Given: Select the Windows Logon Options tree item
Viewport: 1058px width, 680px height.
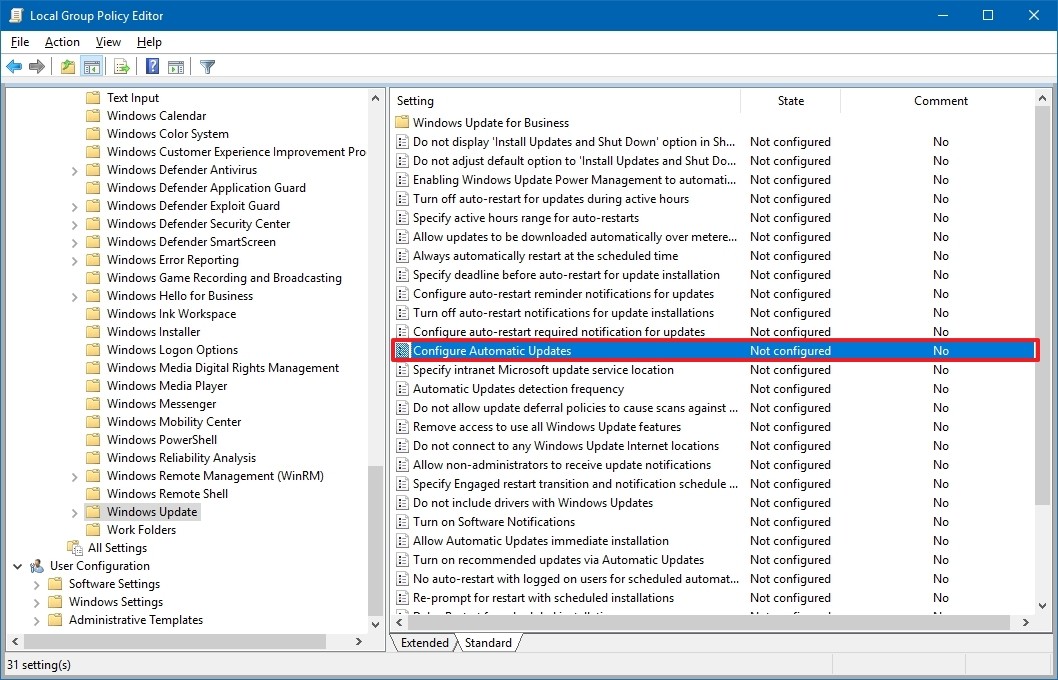Looking at the screenshot, I should (172, 350).
